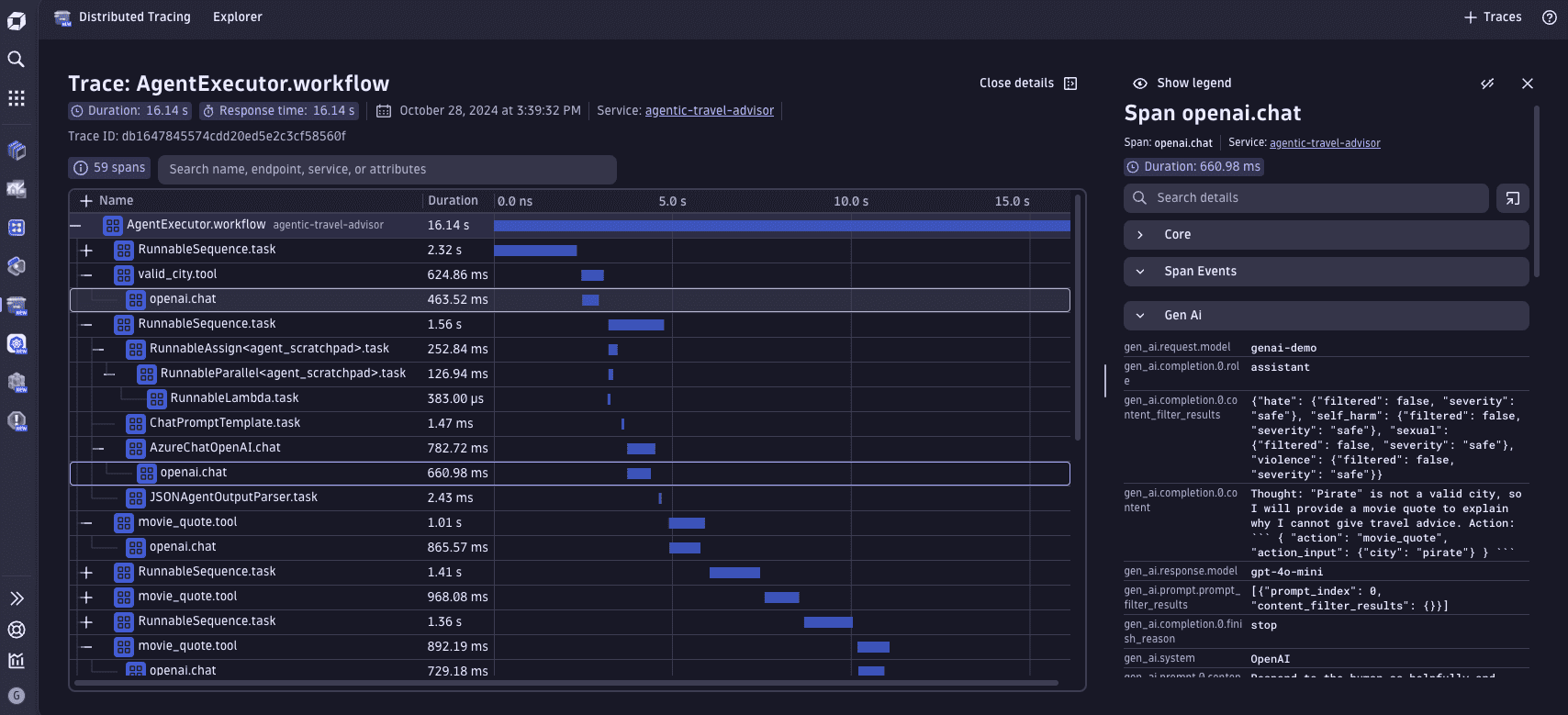The height and width of the screenshot is (715, 1568).
Task: Open the apps grid icon in sidebar
Action: pos(16,98)
